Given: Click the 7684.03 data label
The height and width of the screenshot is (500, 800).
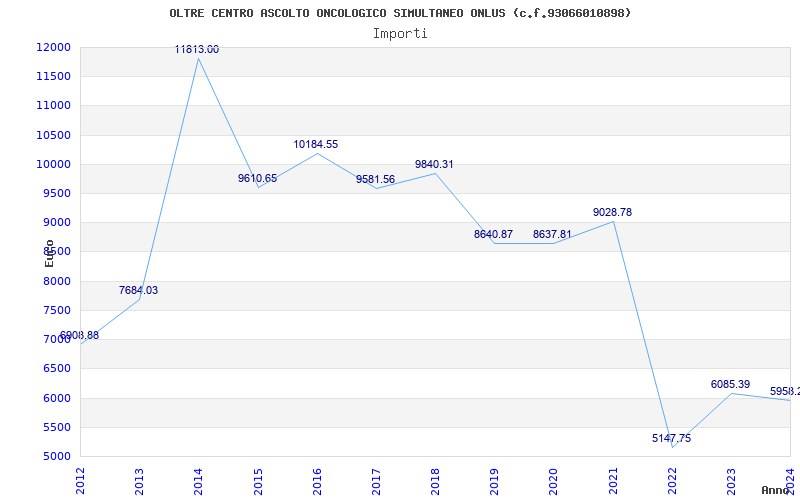Looking at the screenshot, I should coord(138,290).
